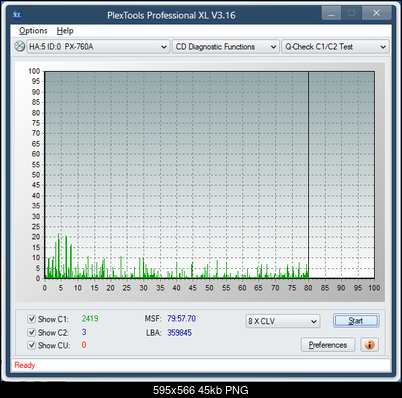Minimize the PlexTools window

click(x=331, y=14)
